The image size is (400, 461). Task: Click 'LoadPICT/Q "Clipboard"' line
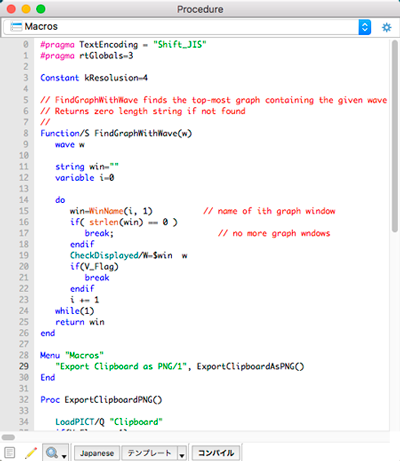109,422
